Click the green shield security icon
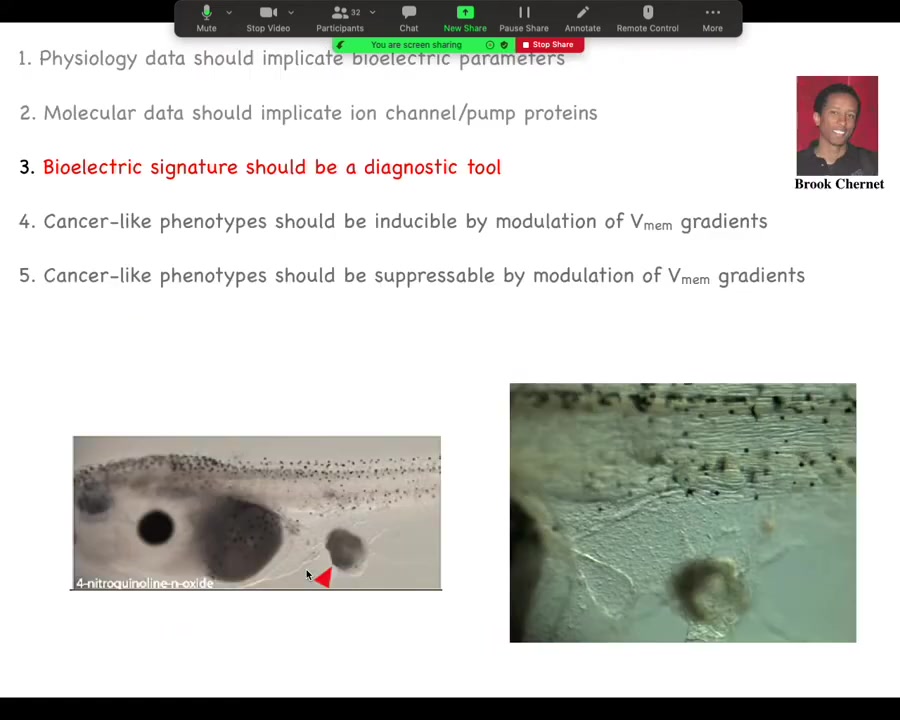The width and height of the screenshot is (900, 720). pyautogui.click(x=504, y=45)
